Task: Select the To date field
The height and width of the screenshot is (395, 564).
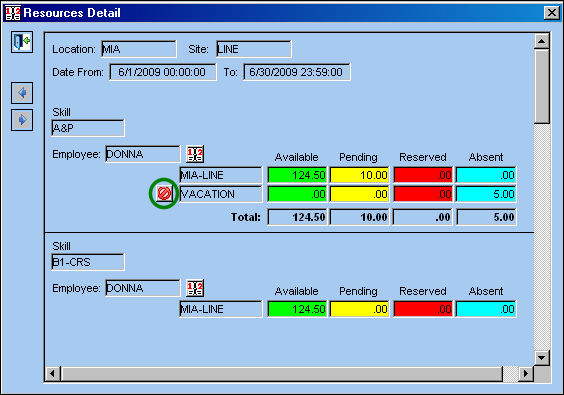Action: pyautogui.click(x=297, y=72)
